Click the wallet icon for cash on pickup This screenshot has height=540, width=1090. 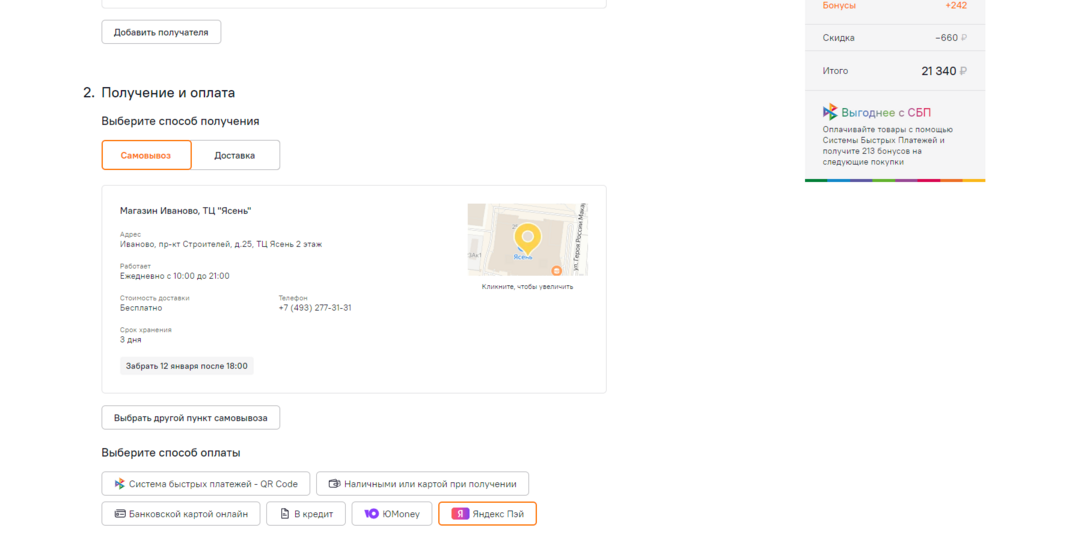334,484
